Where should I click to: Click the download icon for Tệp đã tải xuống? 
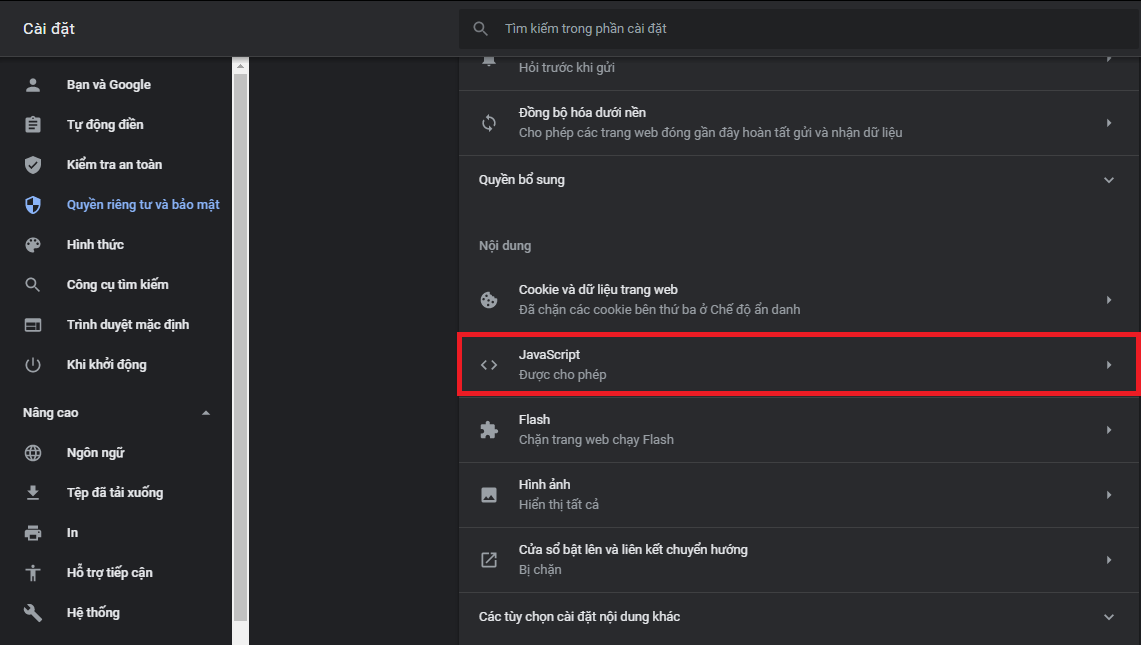tap(33, 493)
